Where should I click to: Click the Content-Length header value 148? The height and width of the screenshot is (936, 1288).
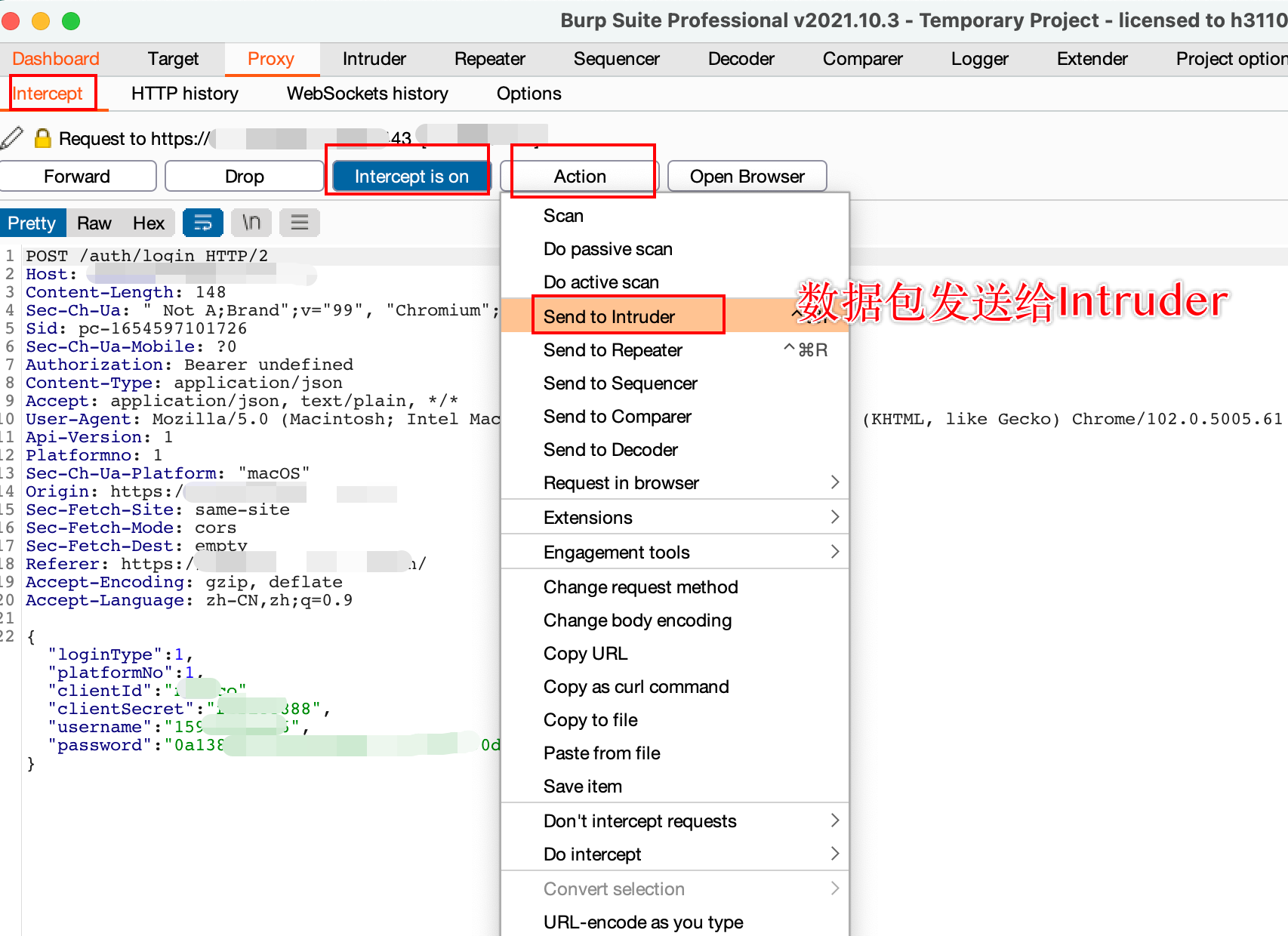(211, 292)
